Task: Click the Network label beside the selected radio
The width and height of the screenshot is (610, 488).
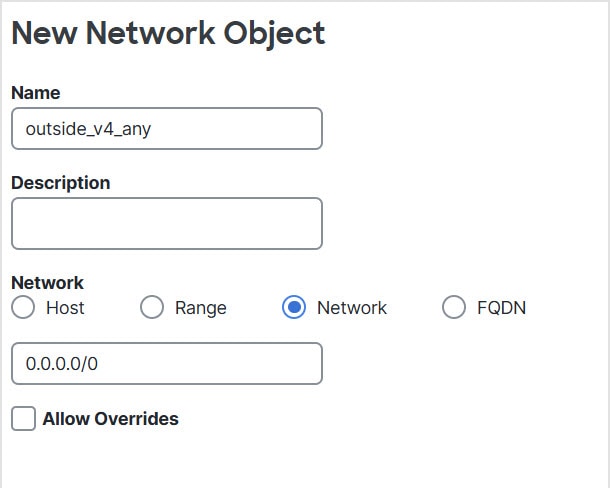Action: [x=352, y=308]
